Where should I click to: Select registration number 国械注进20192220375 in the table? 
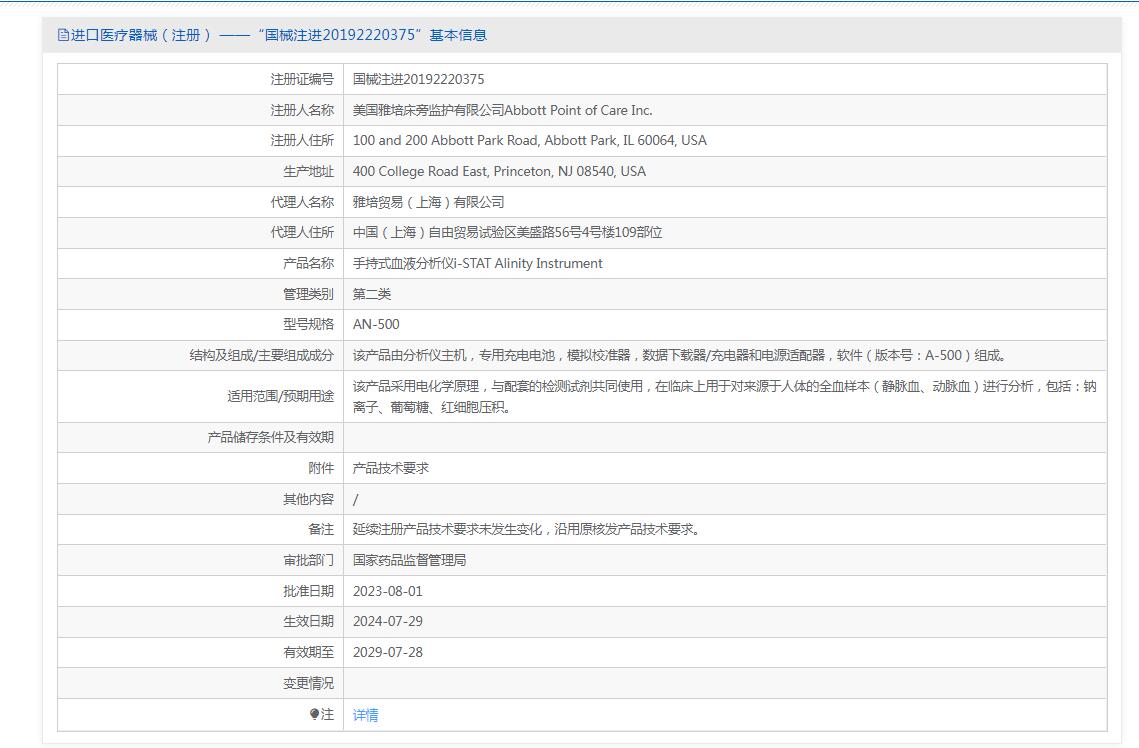pos(418,79)
